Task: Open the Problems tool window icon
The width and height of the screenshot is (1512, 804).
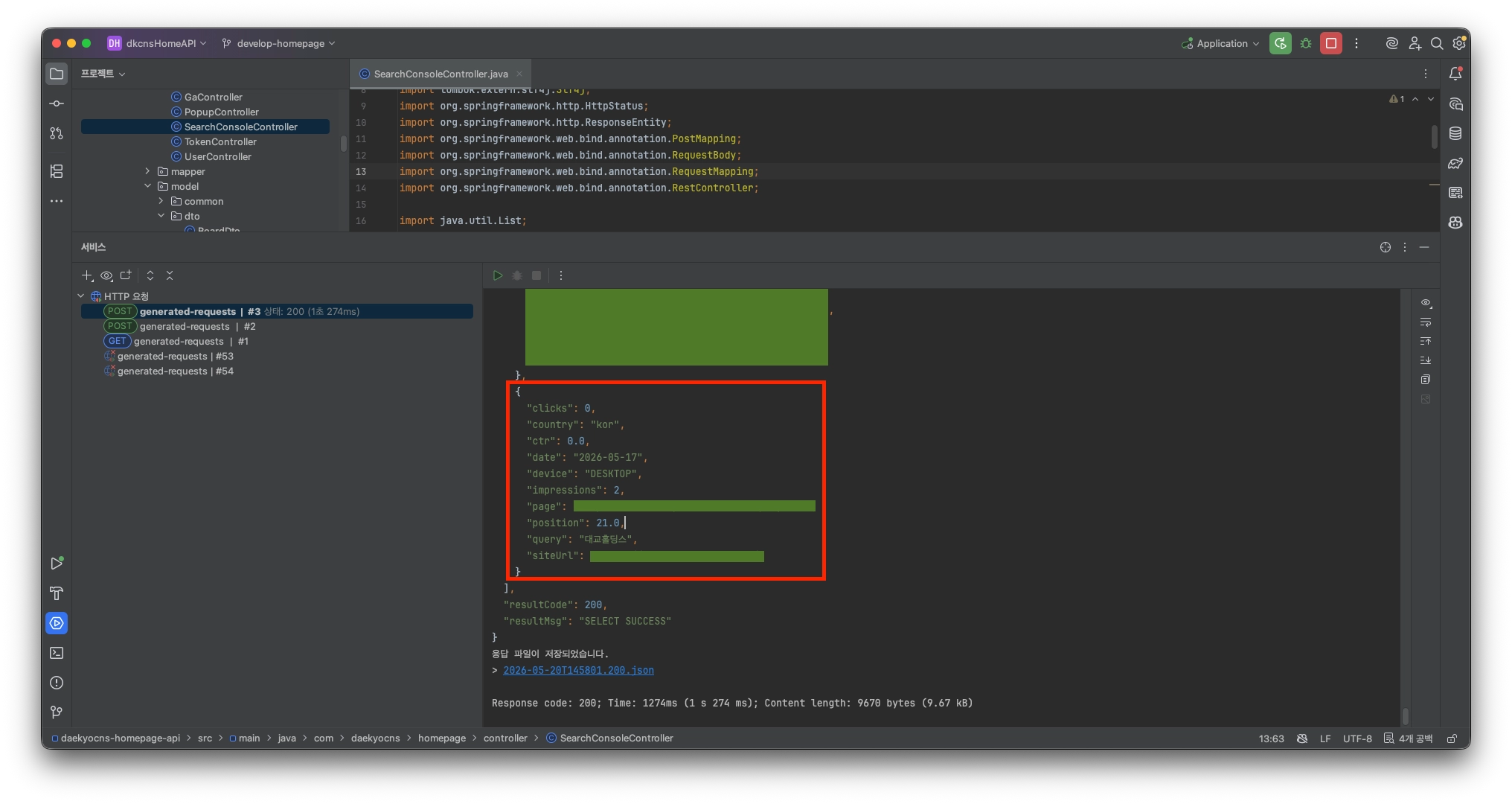Action: (x=57, y=683)
